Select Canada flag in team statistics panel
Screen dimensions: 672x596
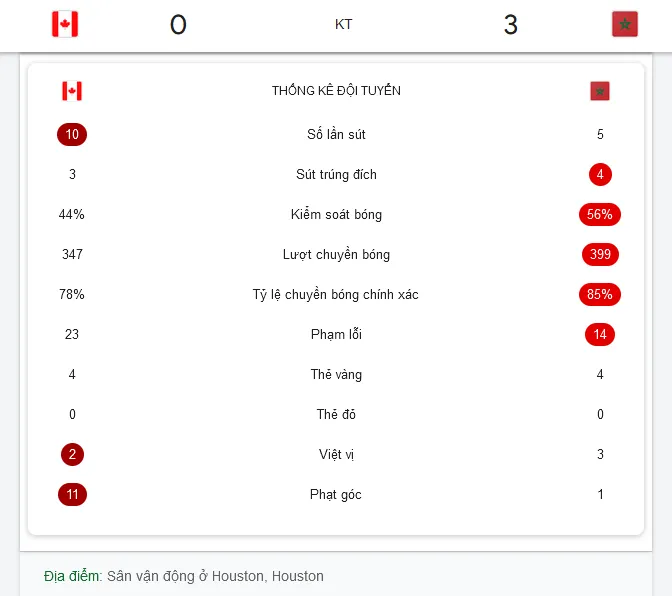72,91
